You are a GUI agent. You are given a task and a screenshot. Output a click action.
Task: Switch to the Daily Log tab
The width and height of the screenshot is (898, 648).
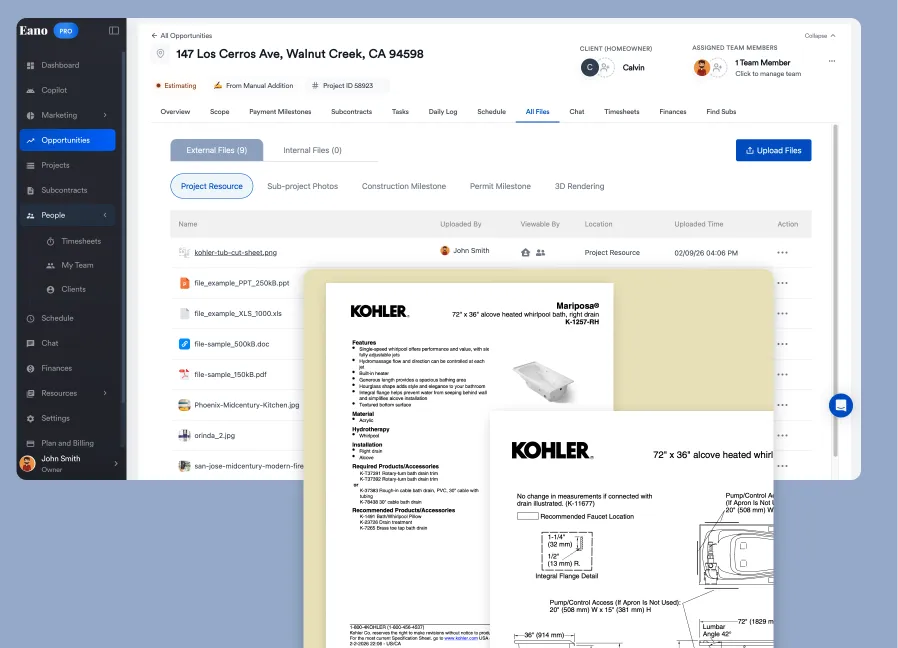[443, 112]
